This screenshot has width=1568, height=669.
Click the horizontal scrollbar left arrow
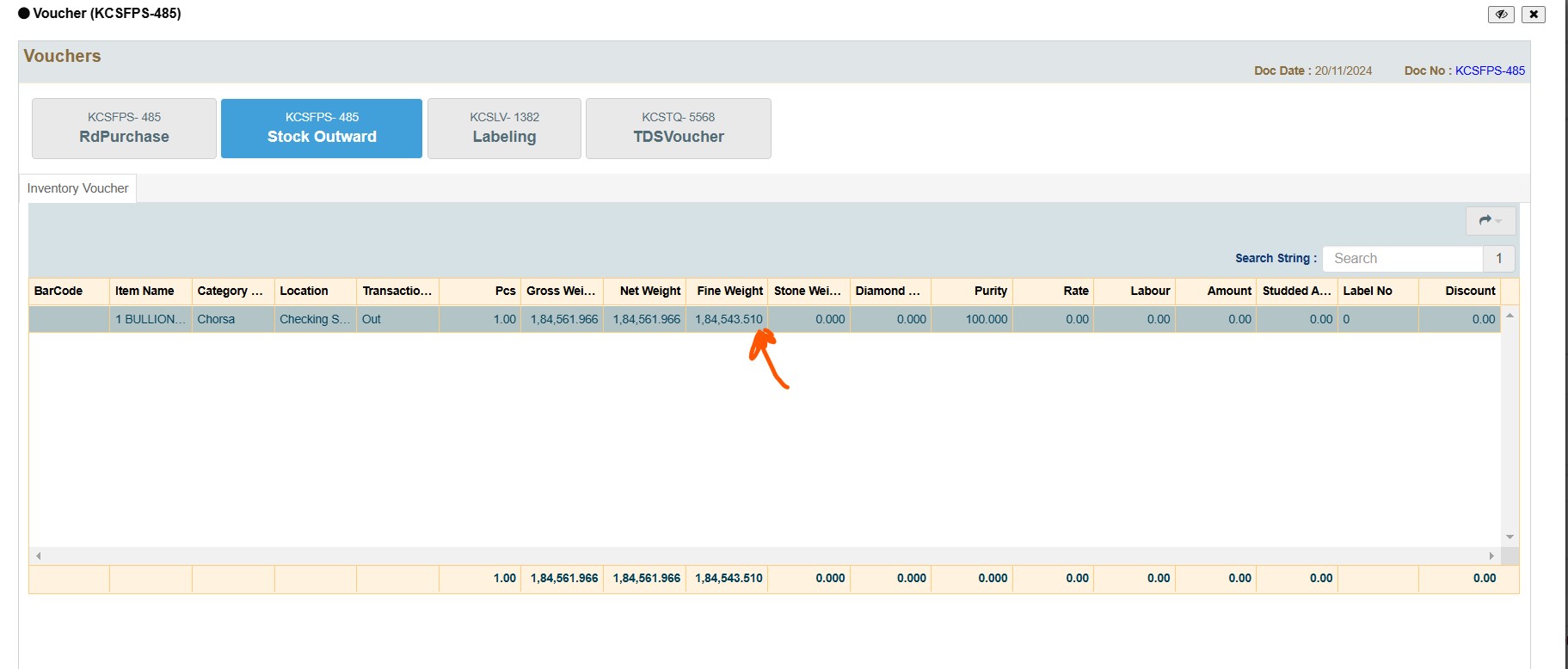[38, 556]
